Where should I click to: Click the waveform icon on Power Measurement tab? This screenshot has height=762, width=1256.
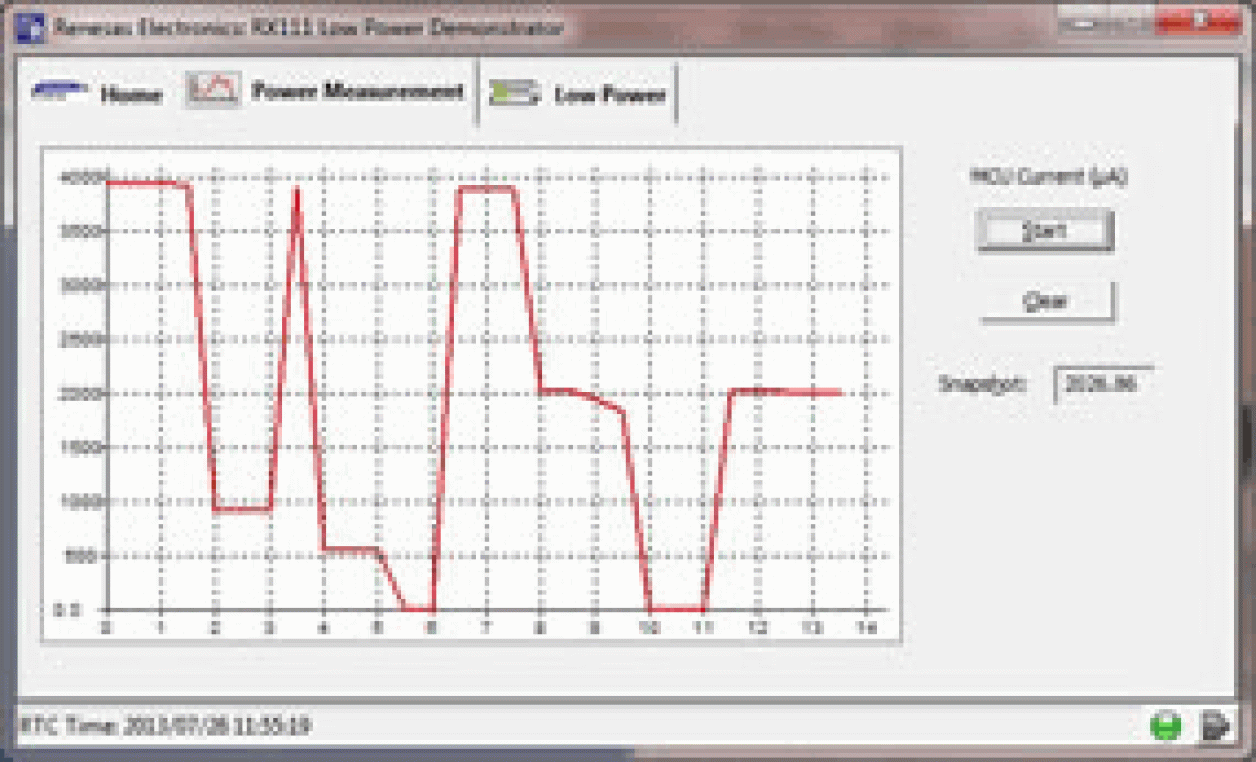point(210,90)
